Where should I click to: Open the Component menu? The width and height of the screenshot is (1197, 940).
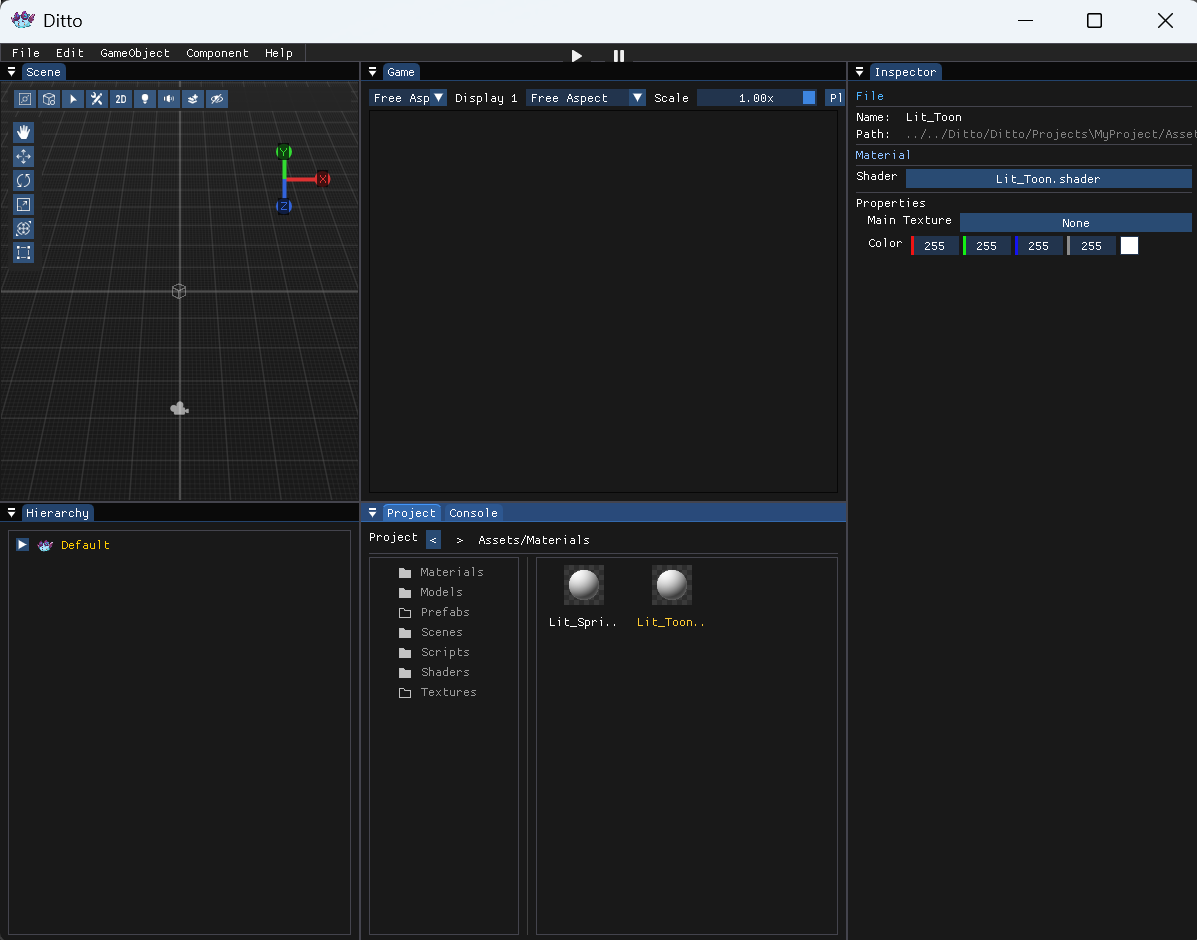[218, 53]
